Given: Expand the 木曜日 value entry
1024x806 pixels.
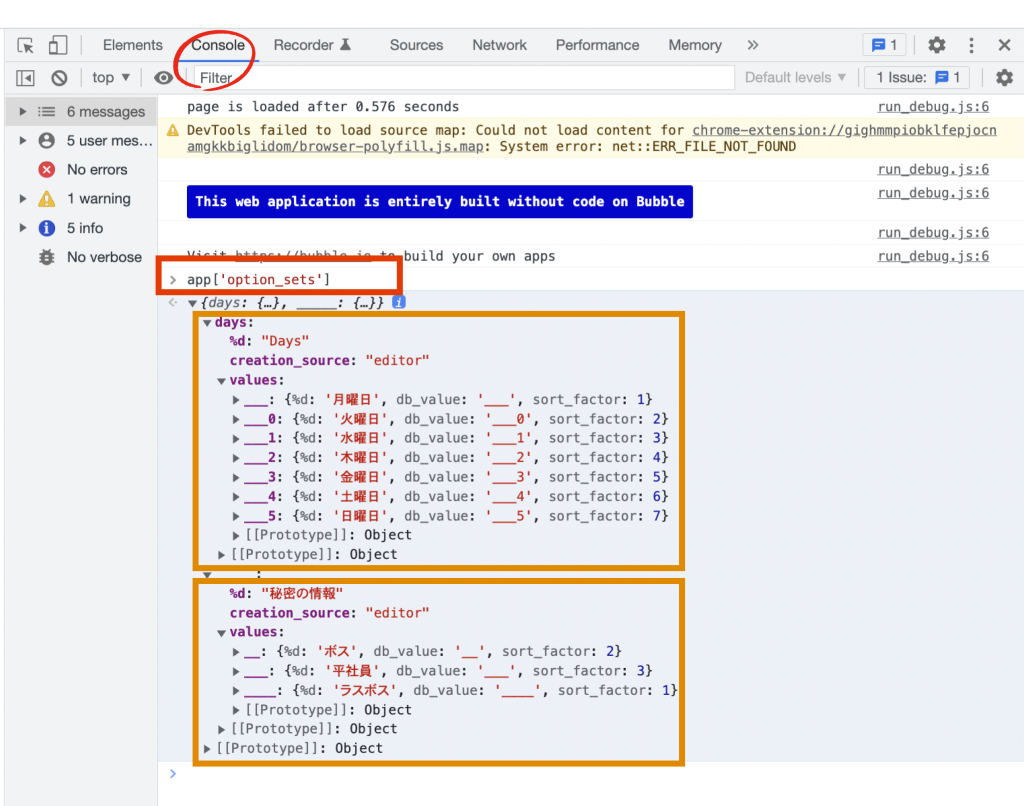Looking at the screenshot, I should (x=236, y=458).
